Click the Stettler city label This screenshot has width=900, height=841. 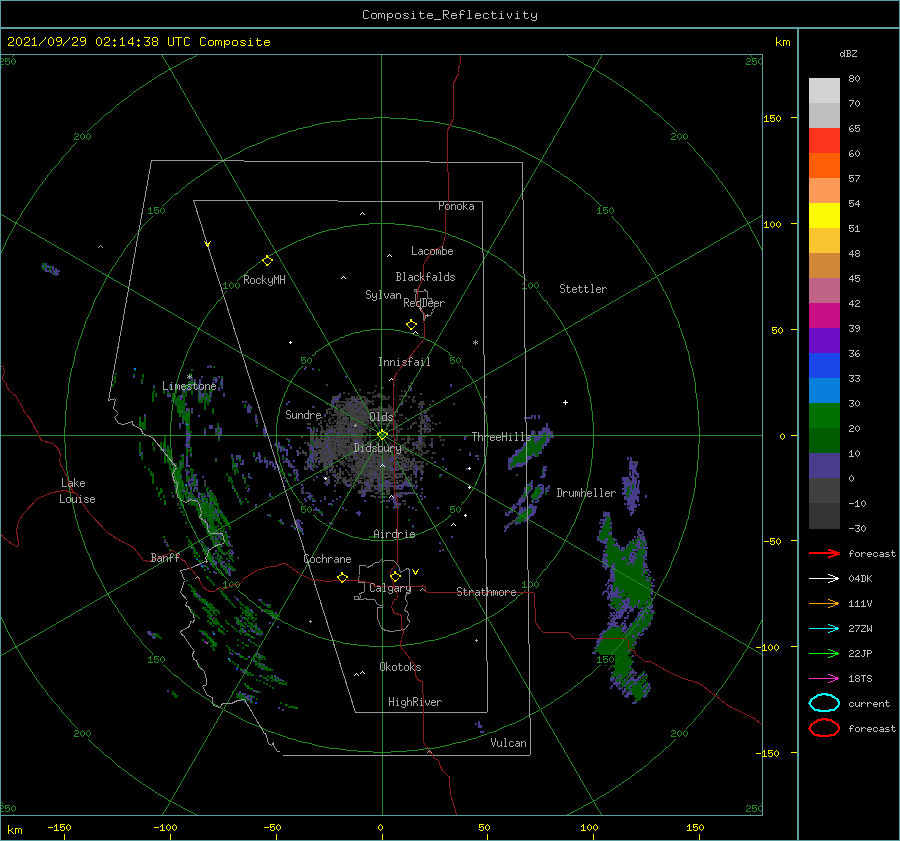tap(583, 289)
